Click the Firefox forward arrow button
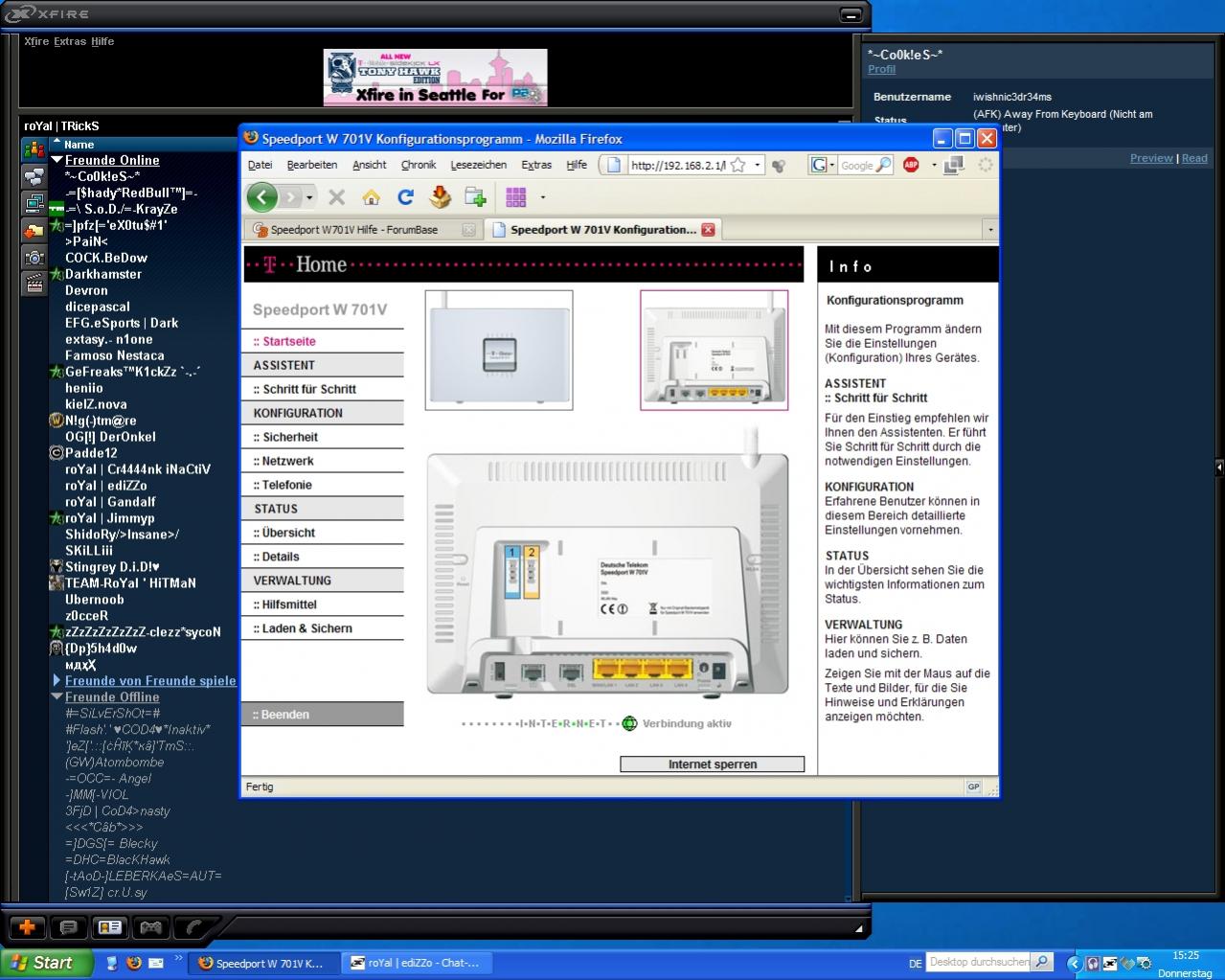 (291, 197)
